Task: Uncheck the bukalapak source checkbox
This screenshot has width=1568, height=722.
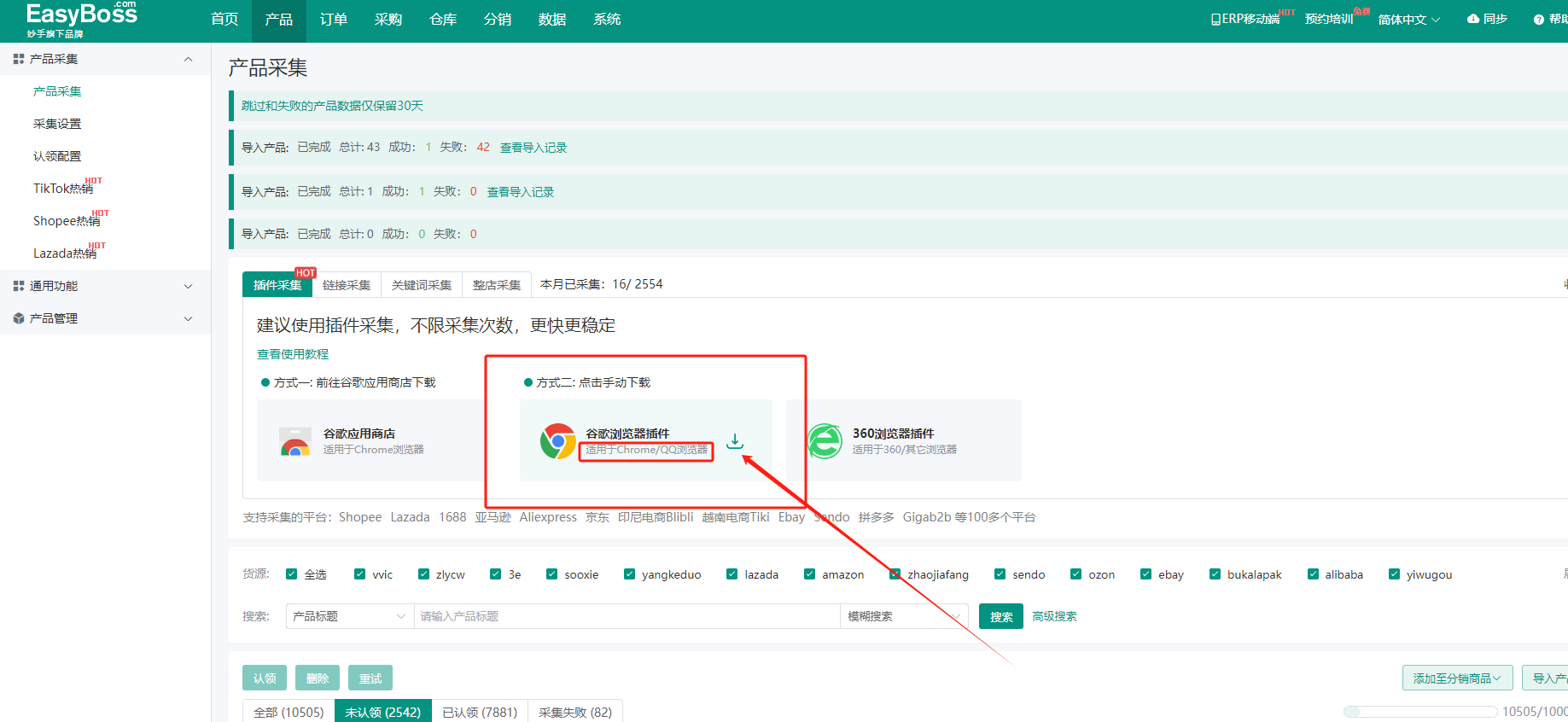Action: click(1215, 574)
